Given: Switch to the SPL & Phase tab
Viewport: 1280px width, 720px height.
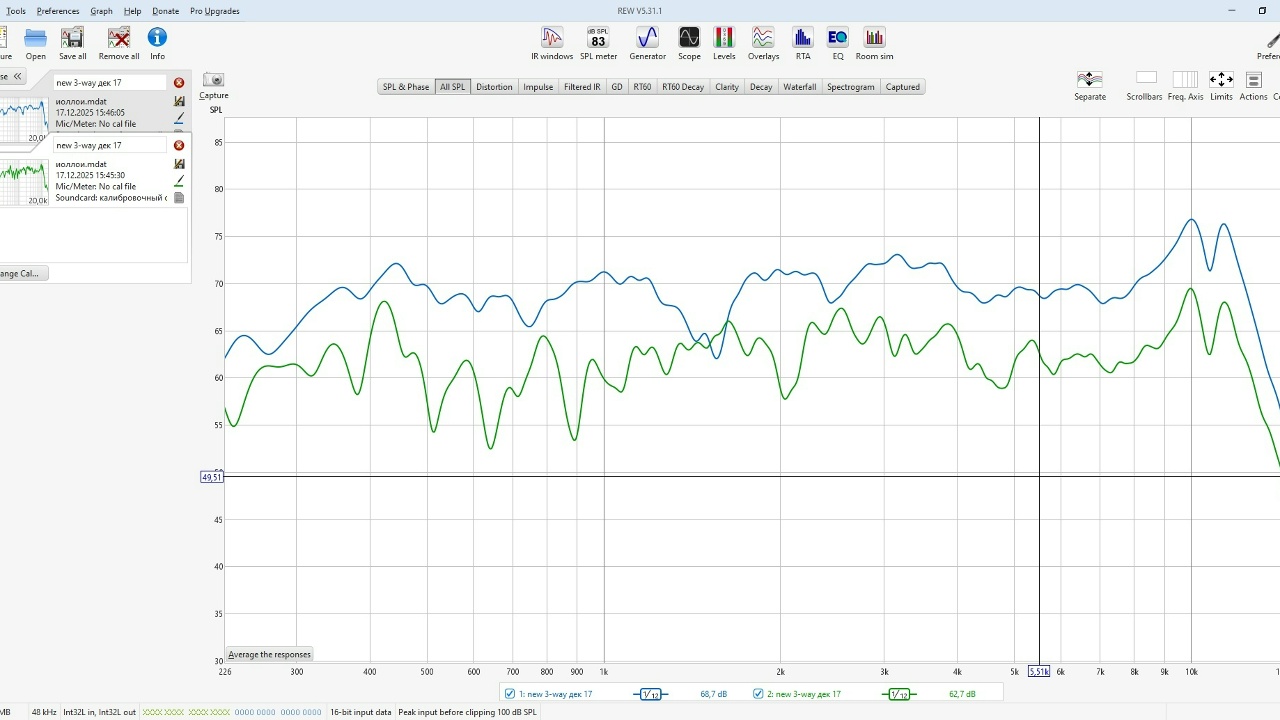Looking at the screenshot, I should pyautogui.click(x=406, y=87).
